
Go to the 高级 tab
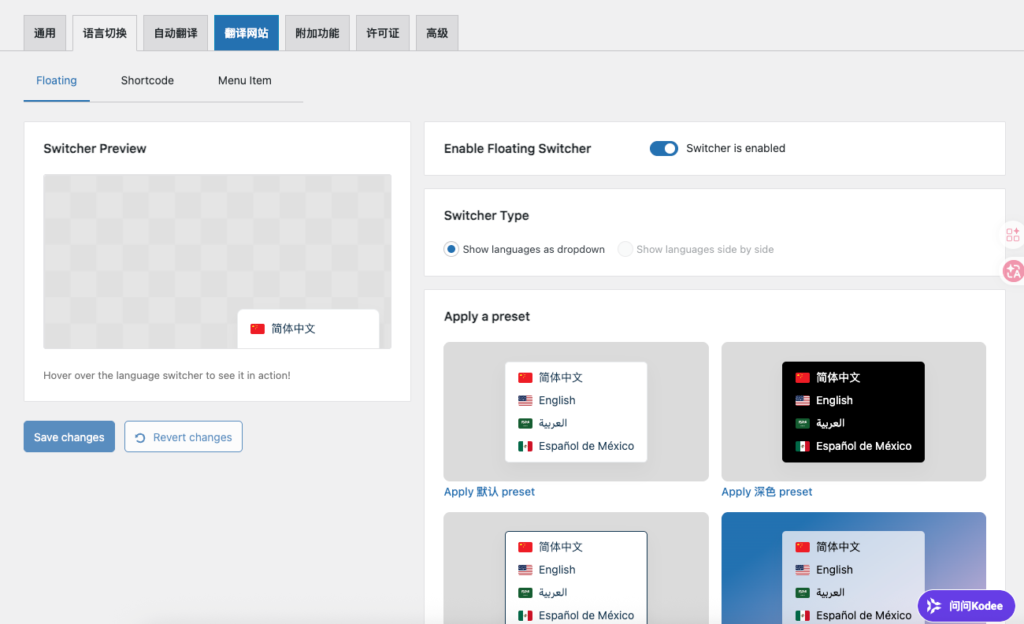(437, 33)
